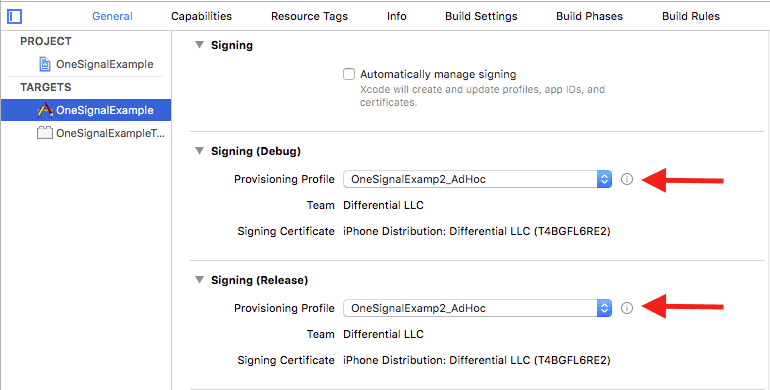
Task: Collapse the Signing (Debug) section
Action: pos(199,151)
